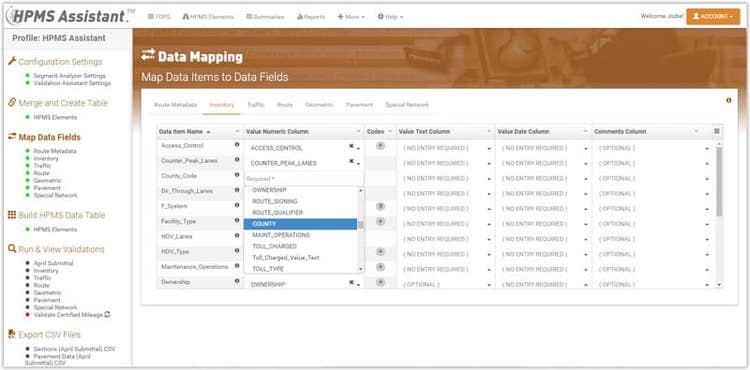Select ROUTE_QUALIFIER in the dropdown list
This screenshot has height=370, width=750.
tap(300, 212)
